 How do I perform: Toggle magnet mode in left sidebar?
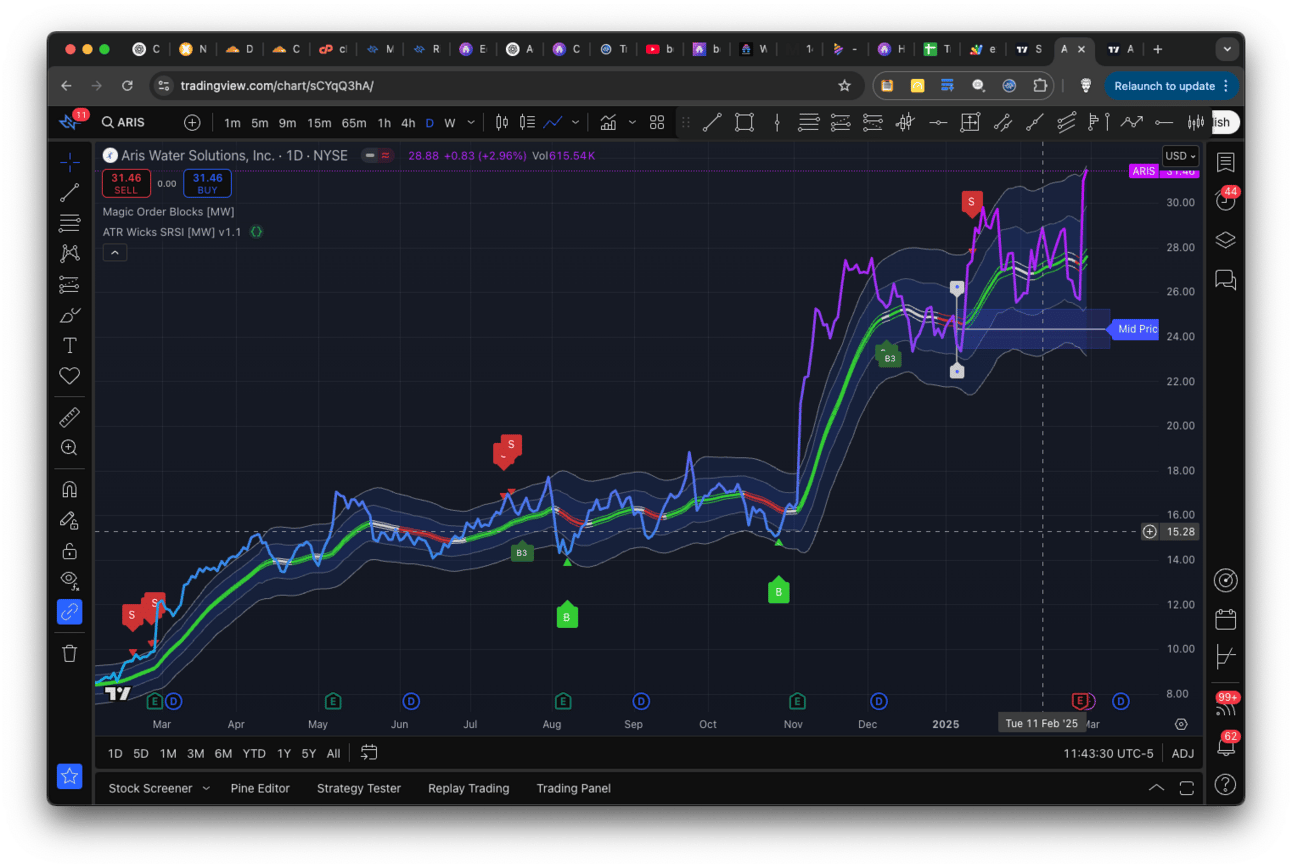click(69, 490)
